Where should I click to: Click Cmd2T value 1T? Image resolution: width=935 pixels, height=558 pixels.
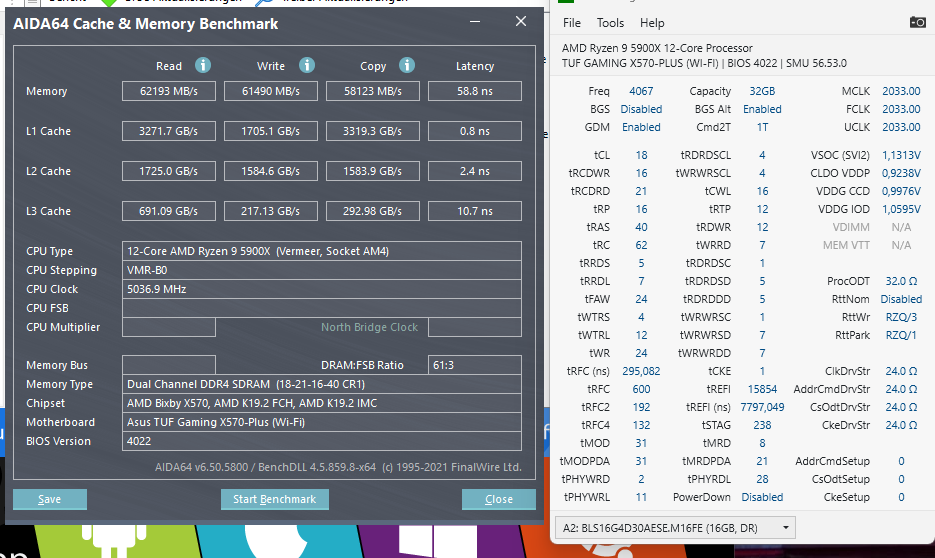pos(762,127)
